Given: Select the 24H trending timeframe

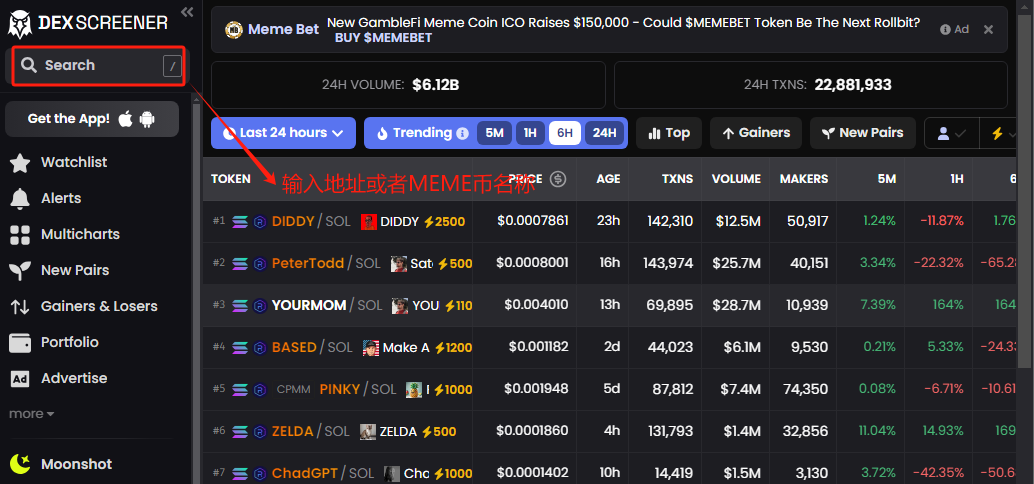Looking at the screenshot, I should (604, 133).
